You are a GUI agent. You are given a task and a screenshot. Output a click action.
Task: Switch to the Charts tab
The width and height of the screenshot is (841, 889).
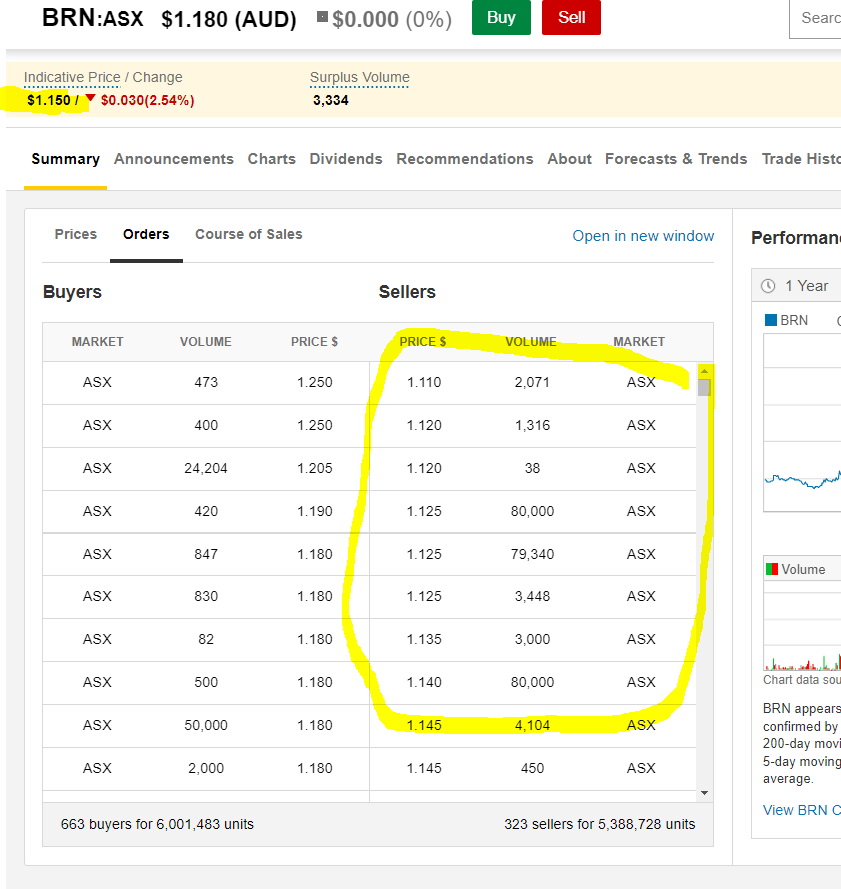tap(271, 159)
